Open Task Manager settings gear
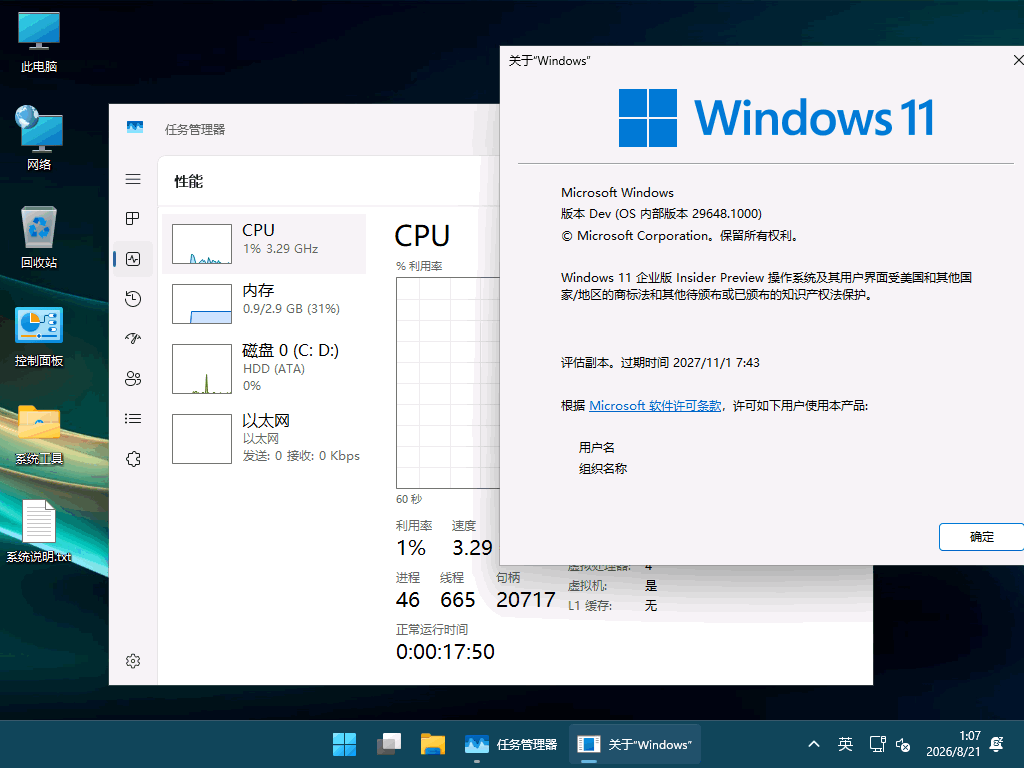The image size is (1024, 768). point(133,661)
